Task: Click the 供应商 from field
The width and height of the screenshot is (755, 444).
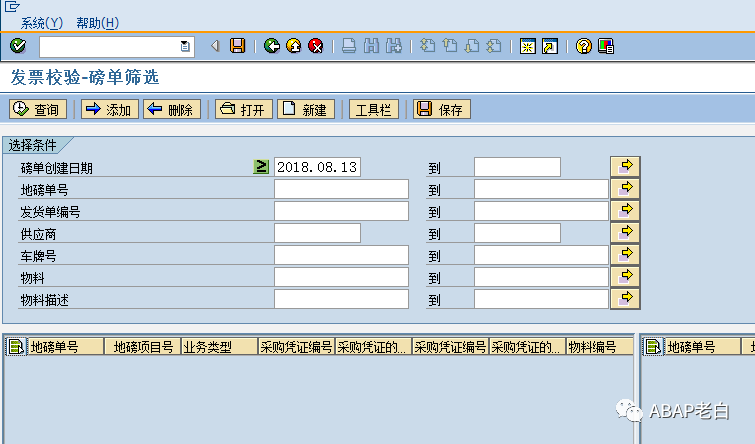Action: tap(317, 233)
